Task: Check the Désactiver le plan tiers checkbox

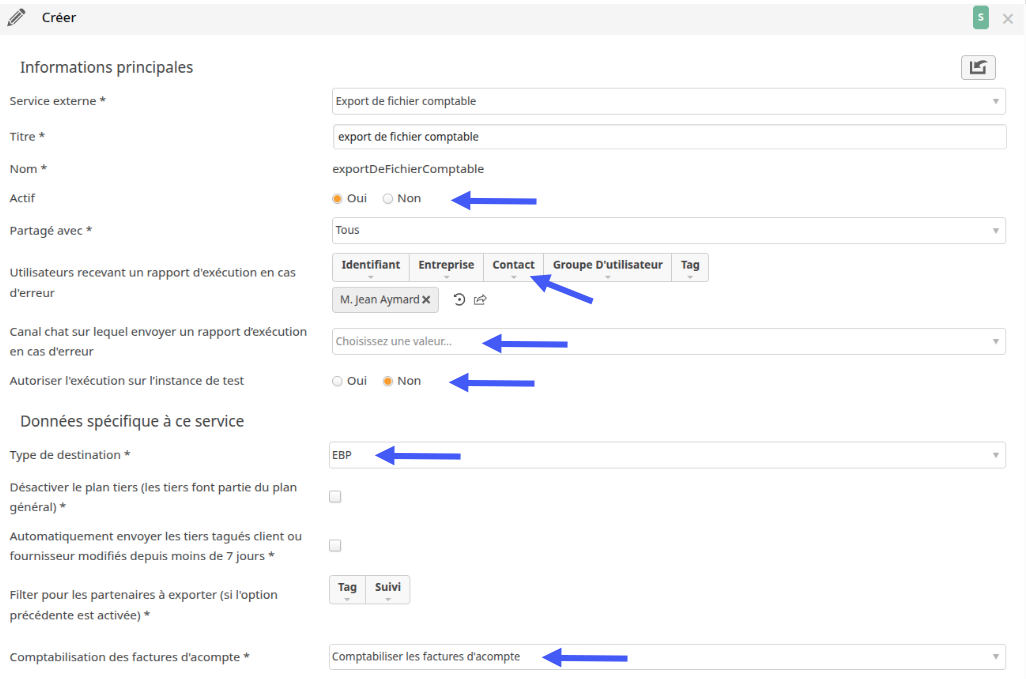Action: pyautogui.click(x=335, y=496)
